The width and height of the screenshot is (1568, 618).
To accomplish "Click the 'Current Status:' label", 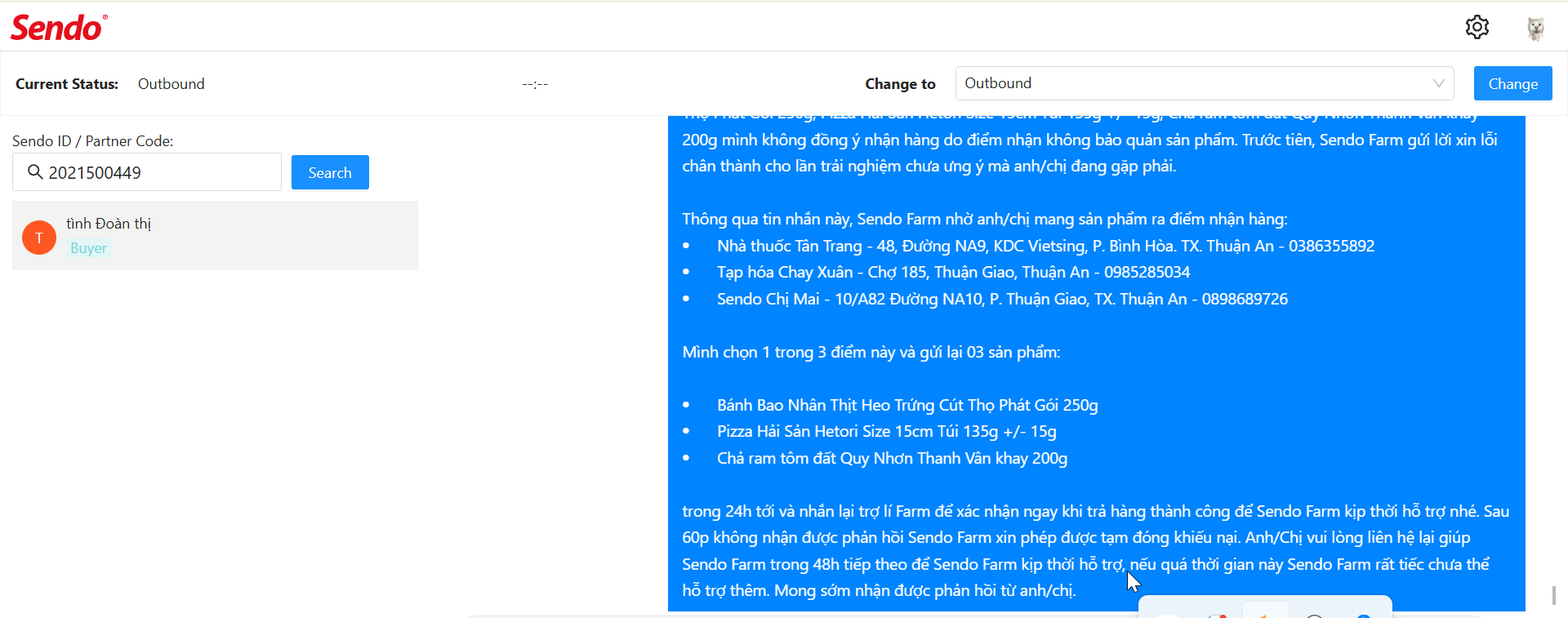I will tap(67, 84).
